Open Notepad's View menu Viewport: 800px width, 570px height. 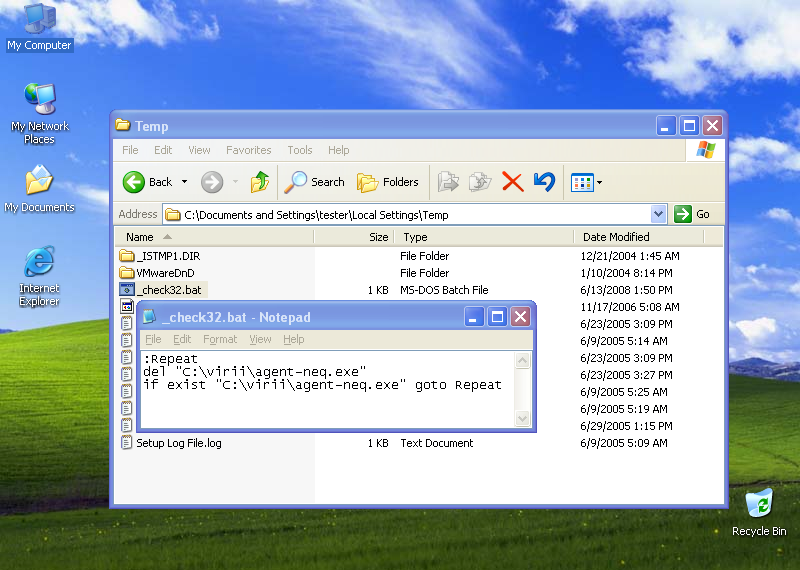(x=260, y=339)
